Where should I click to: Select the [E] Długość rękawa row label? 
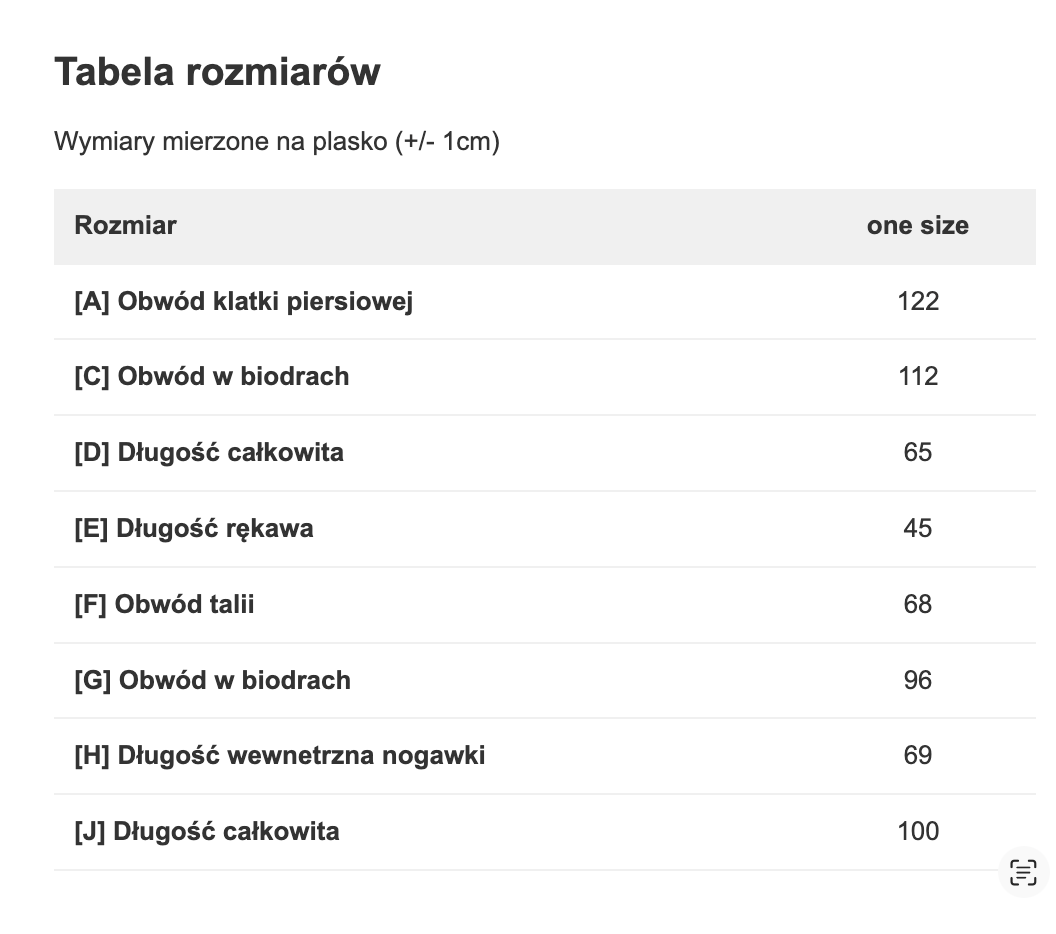(x=193, y=528)
